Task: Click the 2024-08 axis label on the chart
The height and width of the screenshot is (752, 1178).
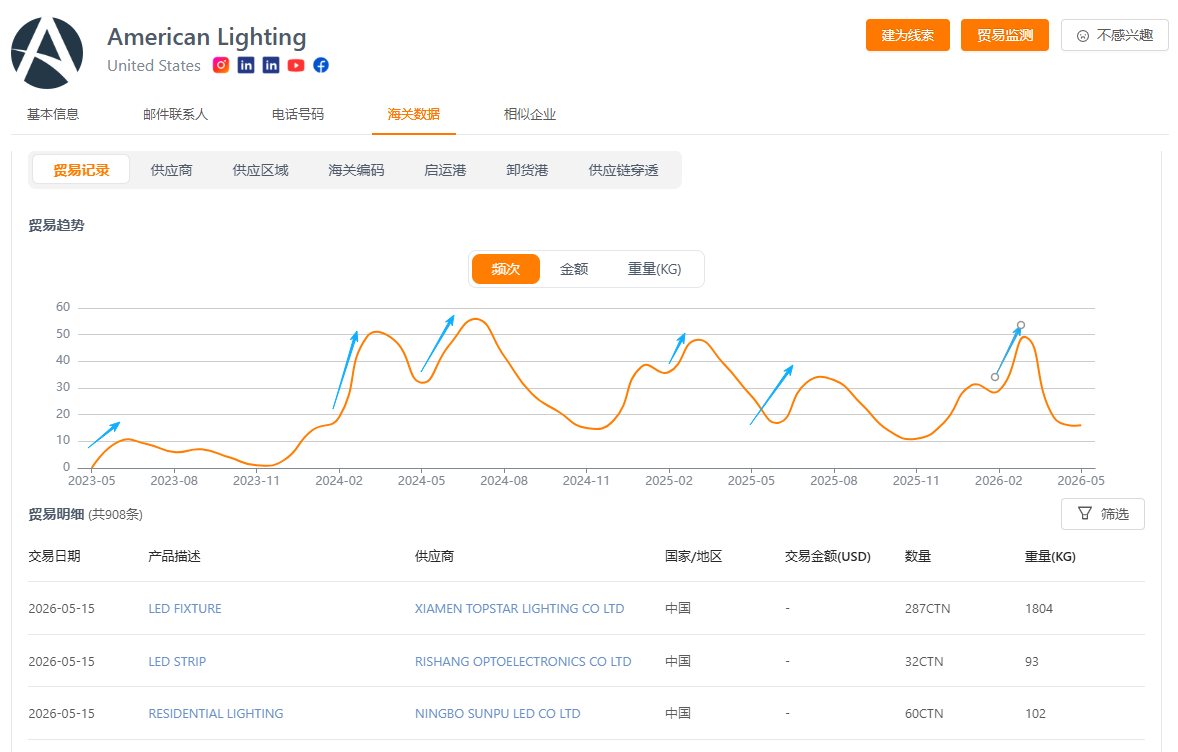Action: point(504,481)
